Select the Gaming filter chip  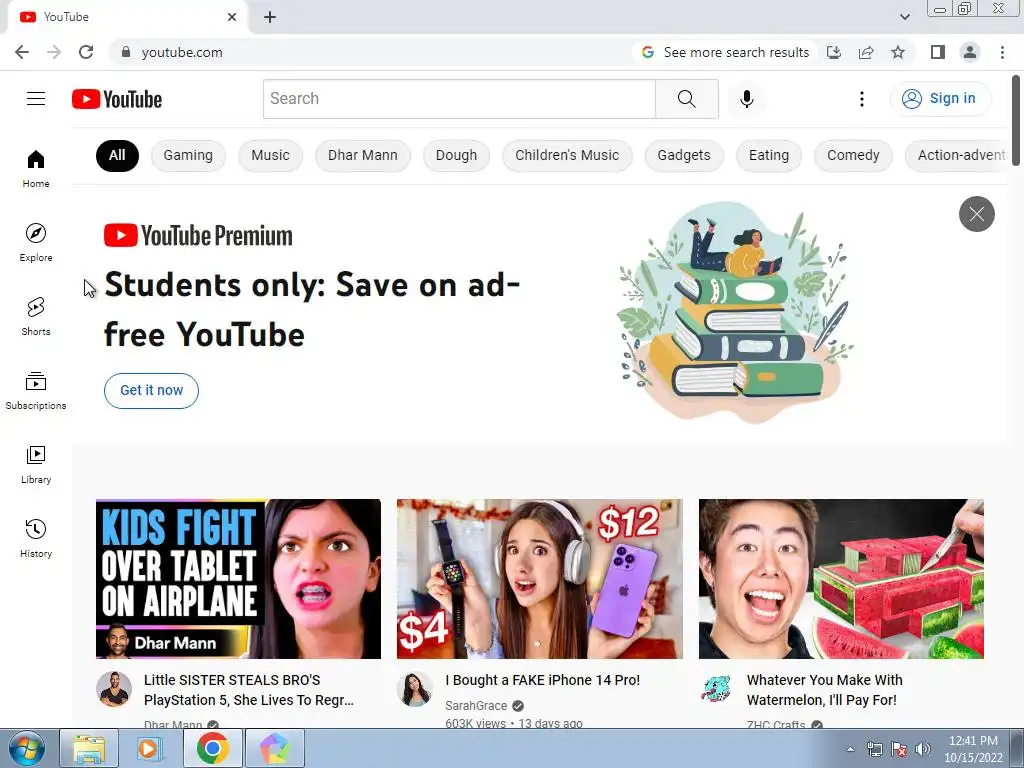tap(188, 155)
